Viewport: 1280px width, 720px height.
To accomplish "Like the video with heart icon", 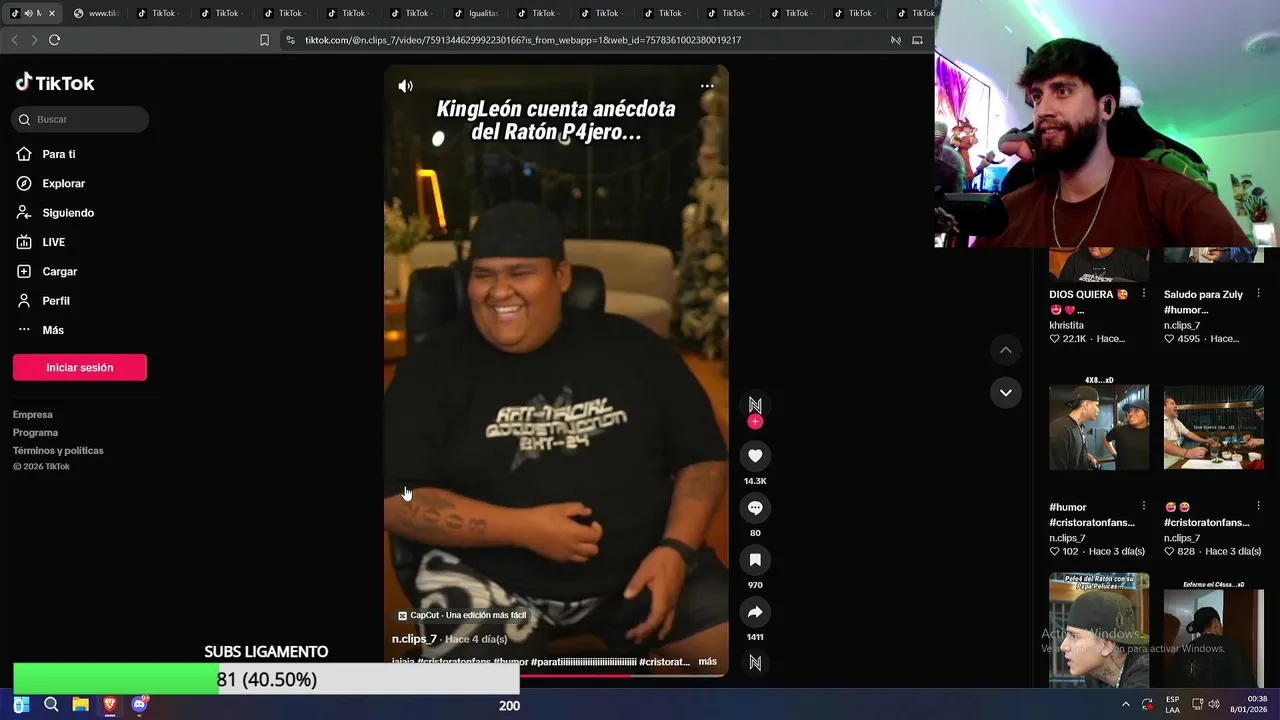I will click(755, 456).
